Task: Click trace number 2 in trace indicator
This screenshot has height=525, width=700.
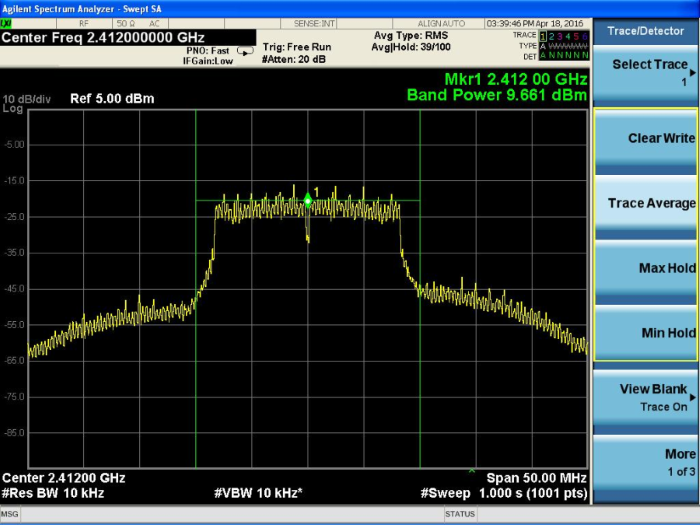Action: 553,36
